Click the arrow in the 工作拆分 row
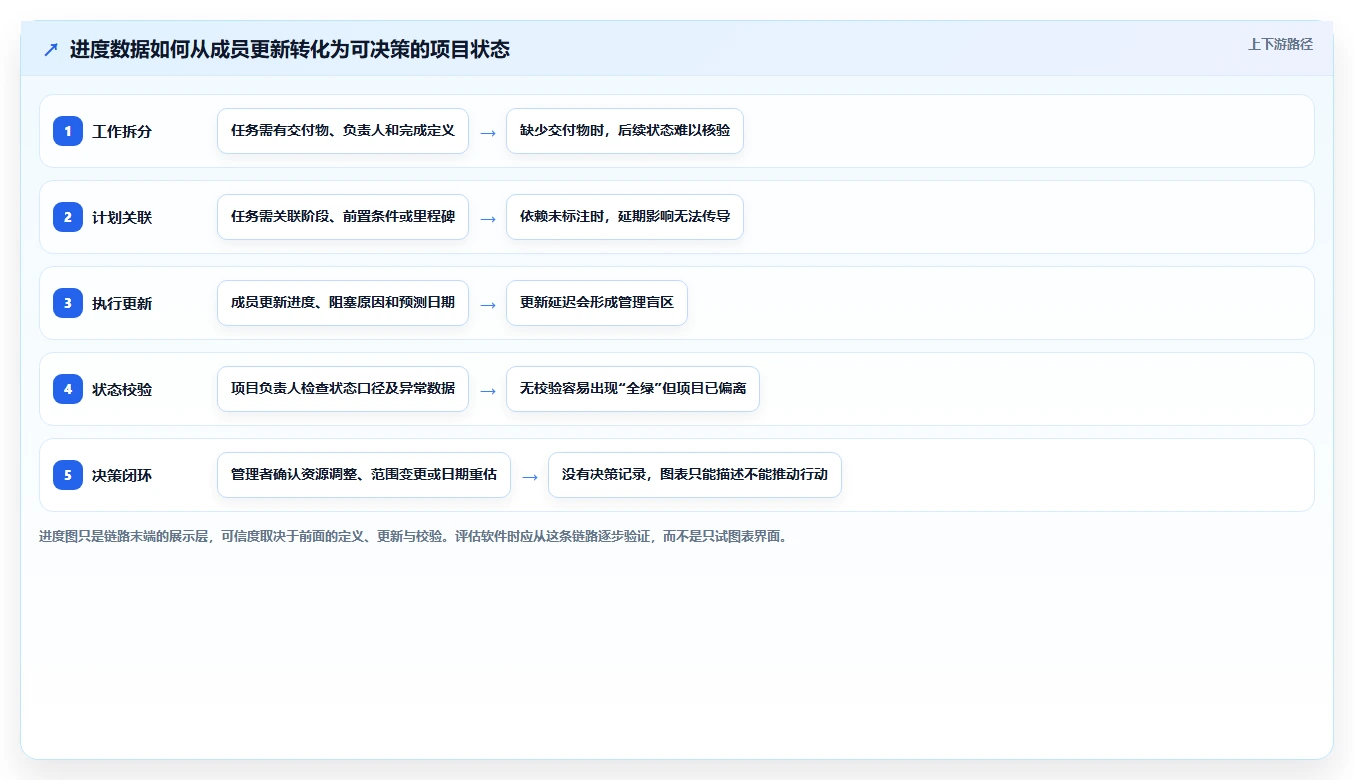The height and width of the screenshot is (780, 1354). point(488,132)
